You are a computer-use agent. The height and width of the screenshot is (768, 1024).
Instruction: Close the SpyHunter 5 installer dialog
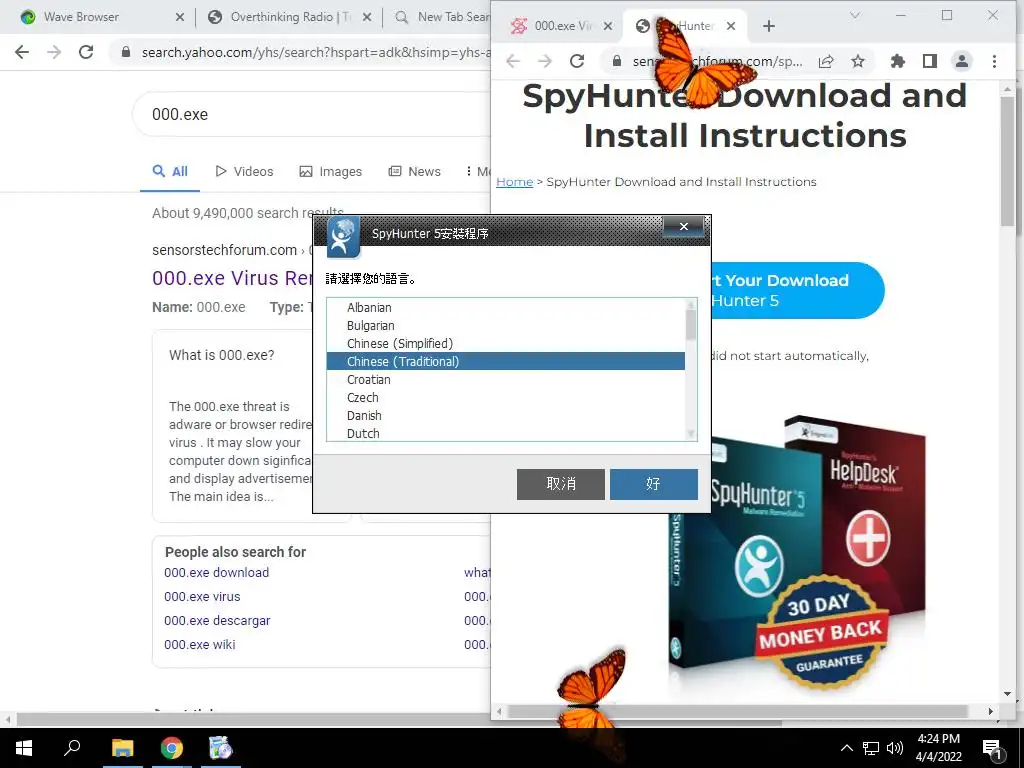point(683,226)
